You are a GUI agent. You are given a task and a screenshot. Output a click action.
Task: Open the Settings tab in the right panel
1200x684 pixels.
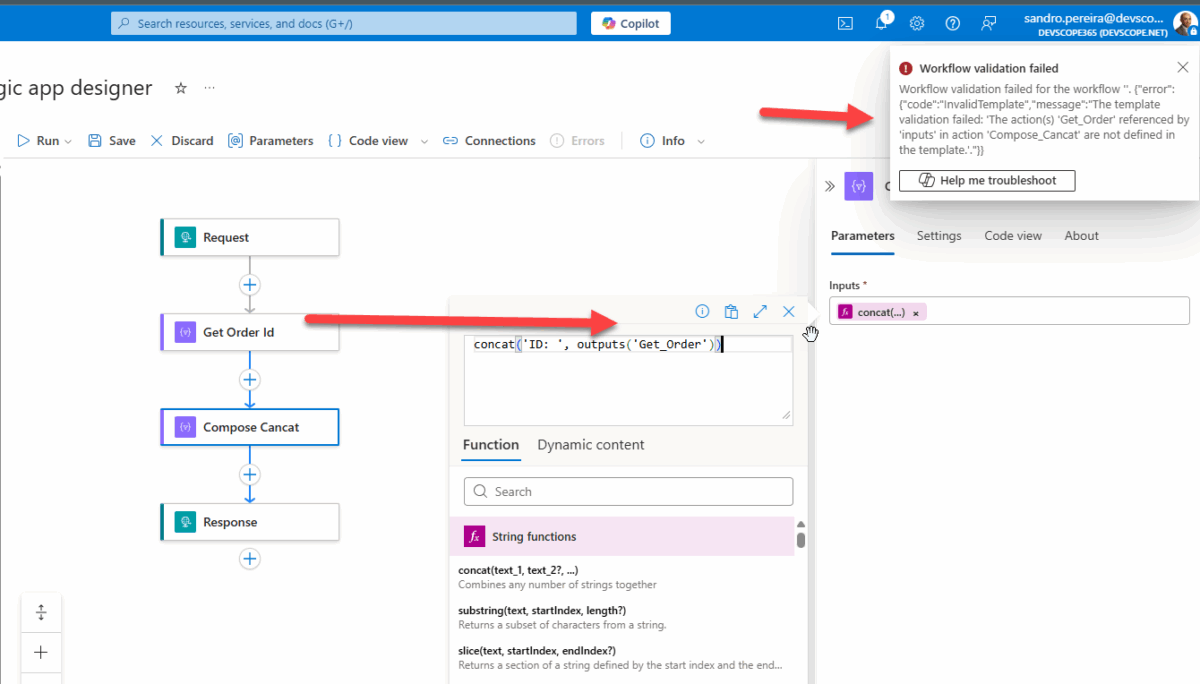pyautogui.click(x=938, y=235)
